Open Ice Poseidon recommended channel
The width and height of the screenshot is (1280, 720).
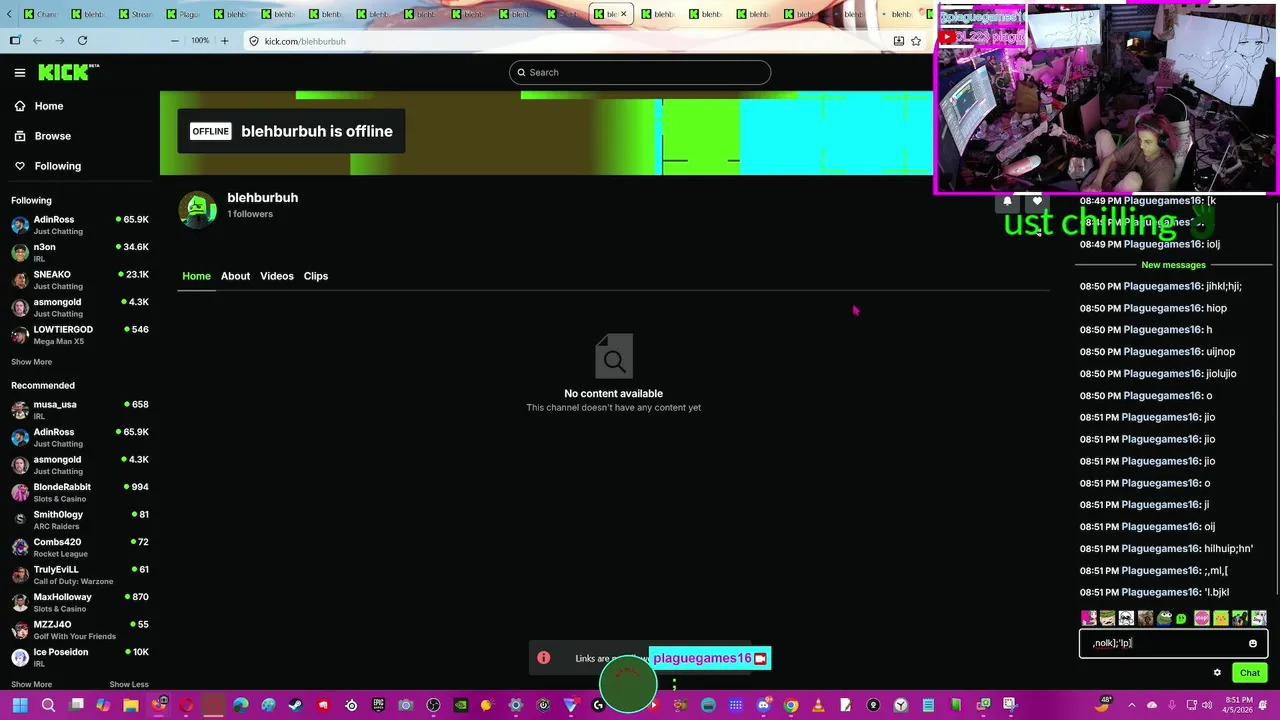click(x=80, y=657)
